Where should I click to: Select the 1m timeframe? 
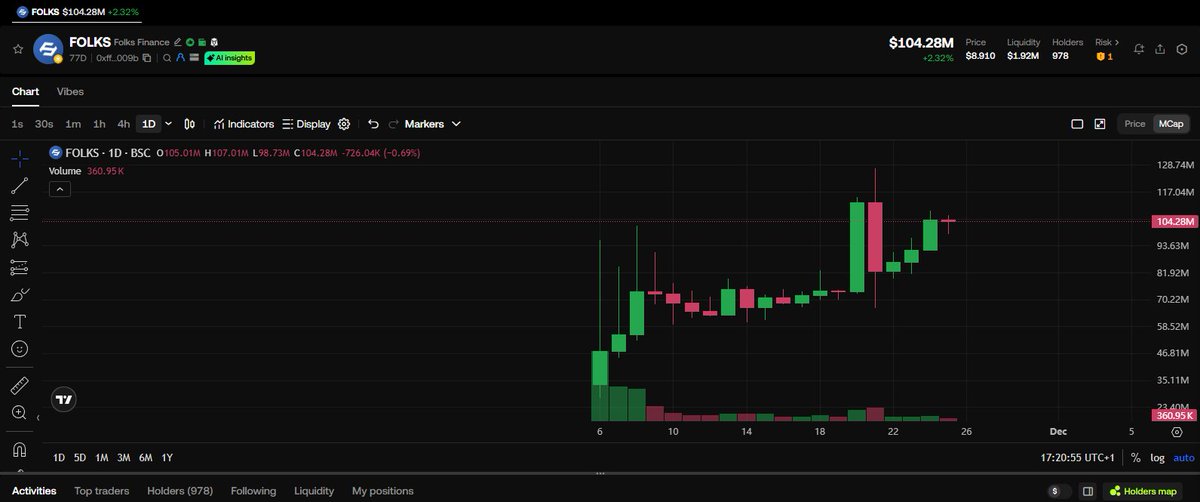pyautogui.click(x=73, y=124)
